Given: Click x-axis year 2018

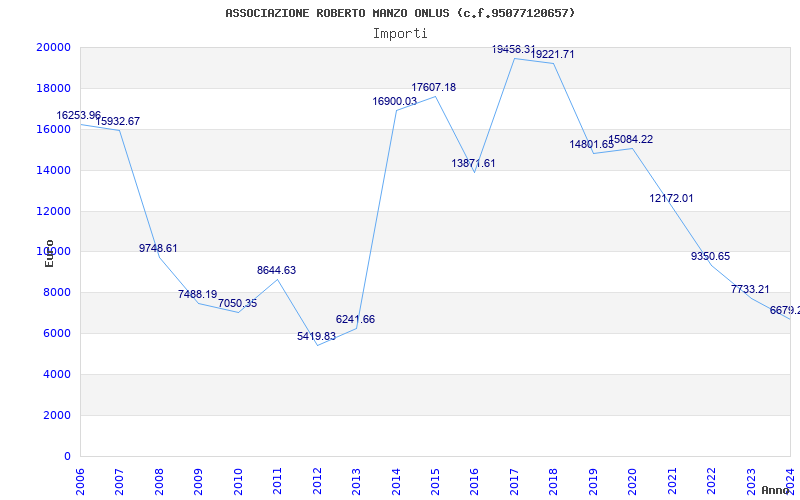Looking at the screenshot, I should click(x=554, y=481).
